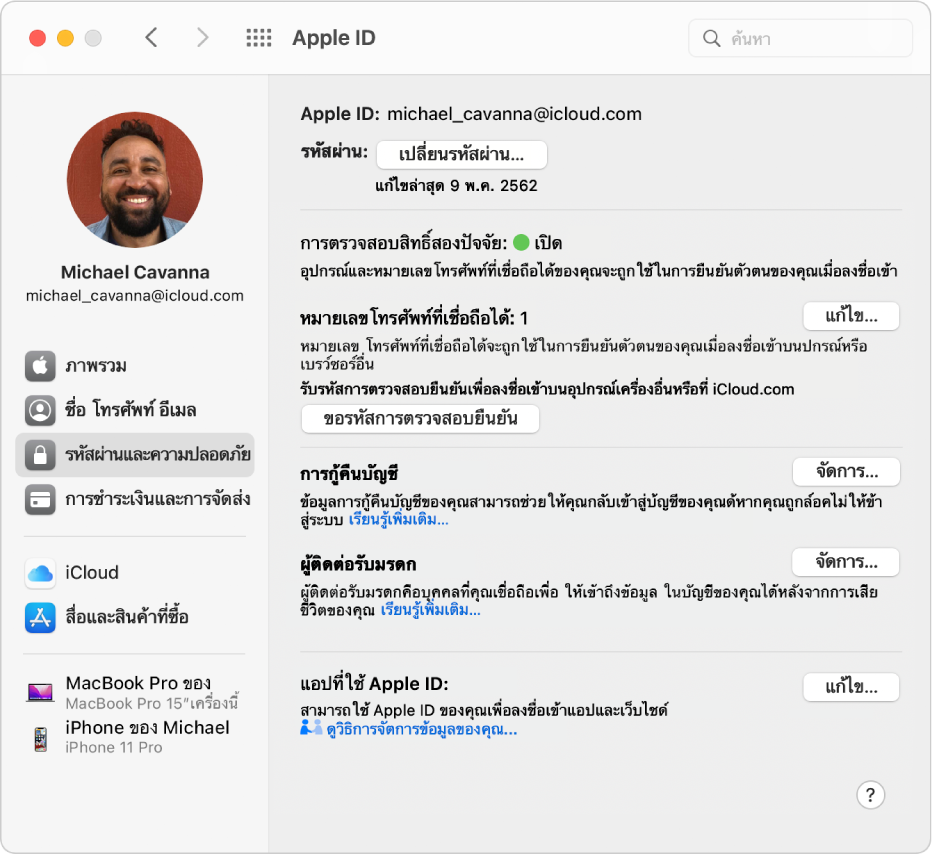Image resolution: width=934 pixels, height=854 pixels.
Task: Click จัดการ... for การกู้คืนบัญชี
Action: (846, 472)
